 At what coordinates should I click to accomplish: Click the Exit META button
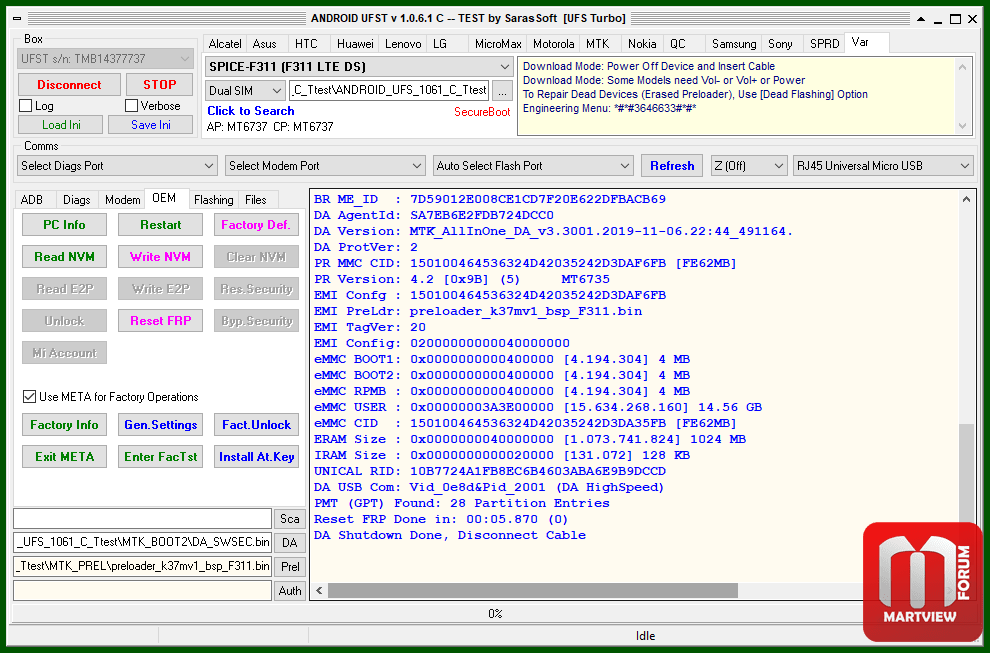(64, 457)
